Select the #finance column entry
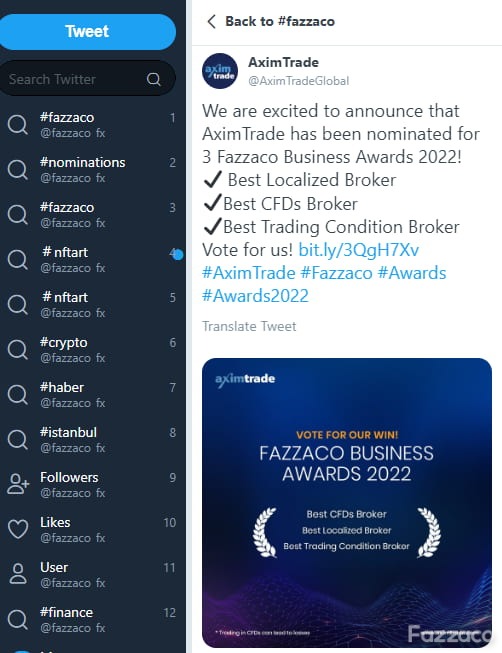502x653 pixels. coord(92,619)
